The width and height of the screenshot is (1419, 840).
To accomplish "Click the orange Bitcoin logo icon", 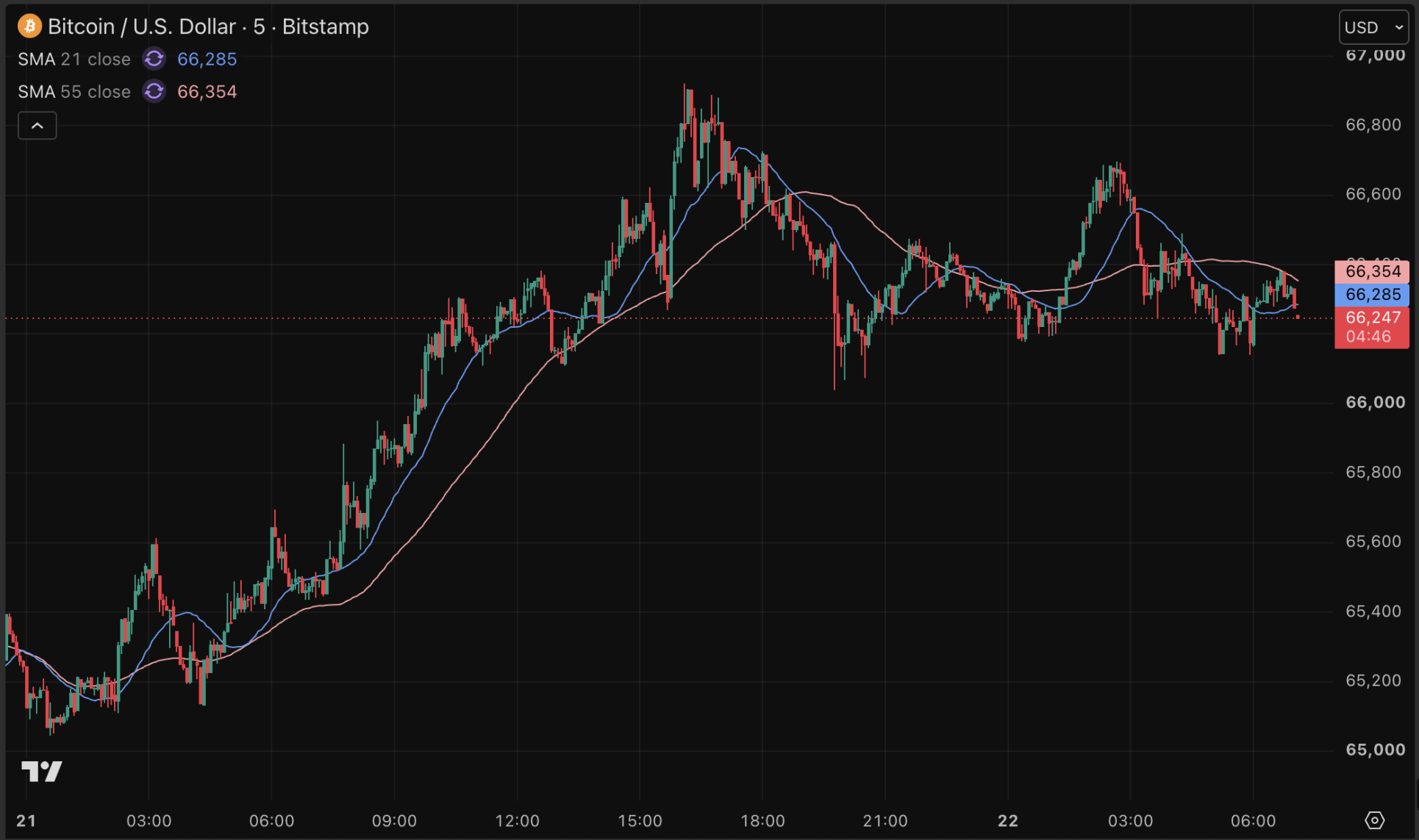I will click(29, 26).
